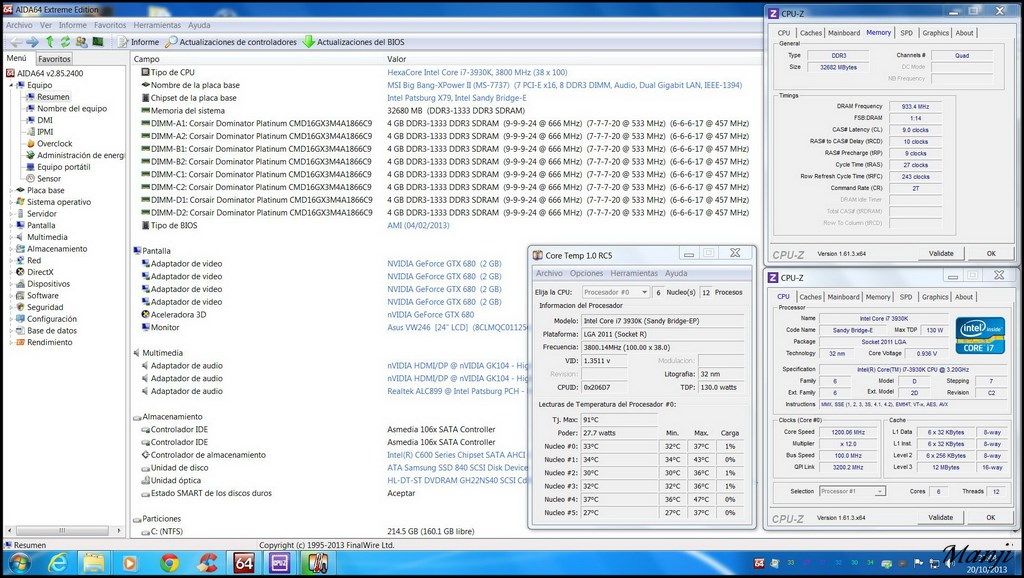Click the dark monitor icon in AIDA64 toolbar
This screenshot has width=1024, height=578.
(x=98, y=42)
